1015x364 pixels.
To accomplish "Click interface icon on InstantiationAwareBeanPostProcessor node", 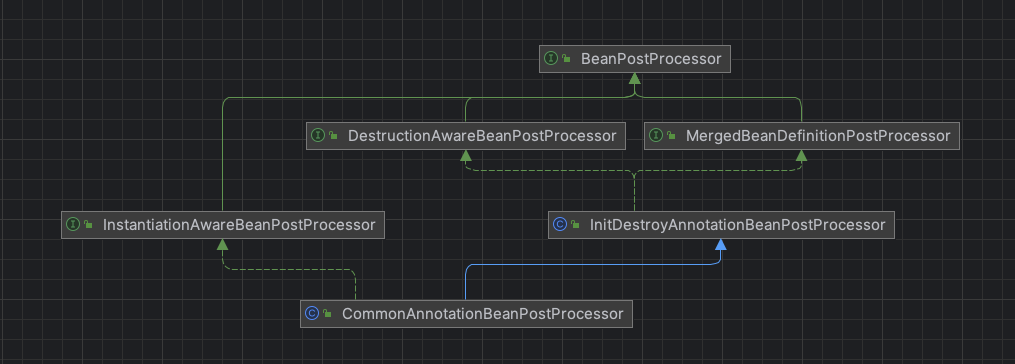I will 73,224.
